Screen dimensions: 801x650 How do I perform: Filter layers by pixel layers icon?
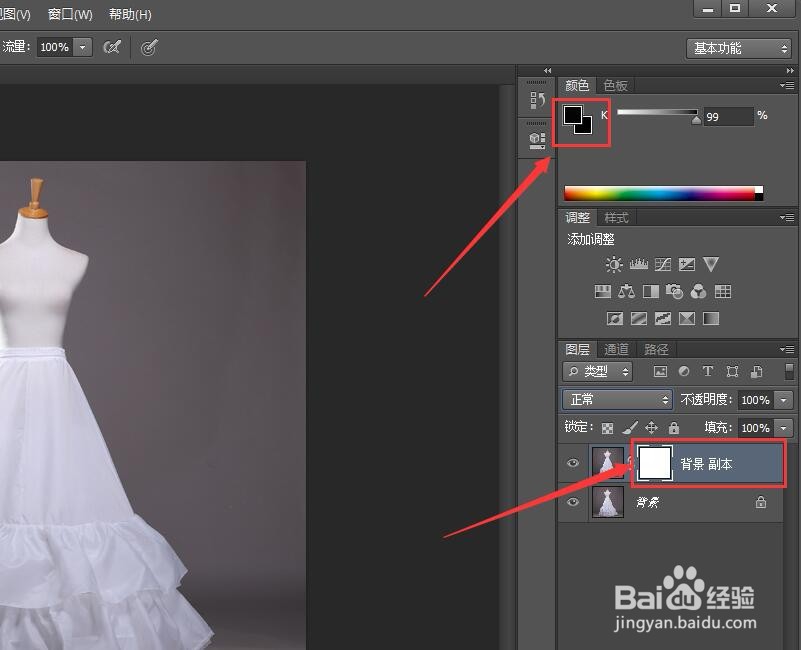pos(660,372)
